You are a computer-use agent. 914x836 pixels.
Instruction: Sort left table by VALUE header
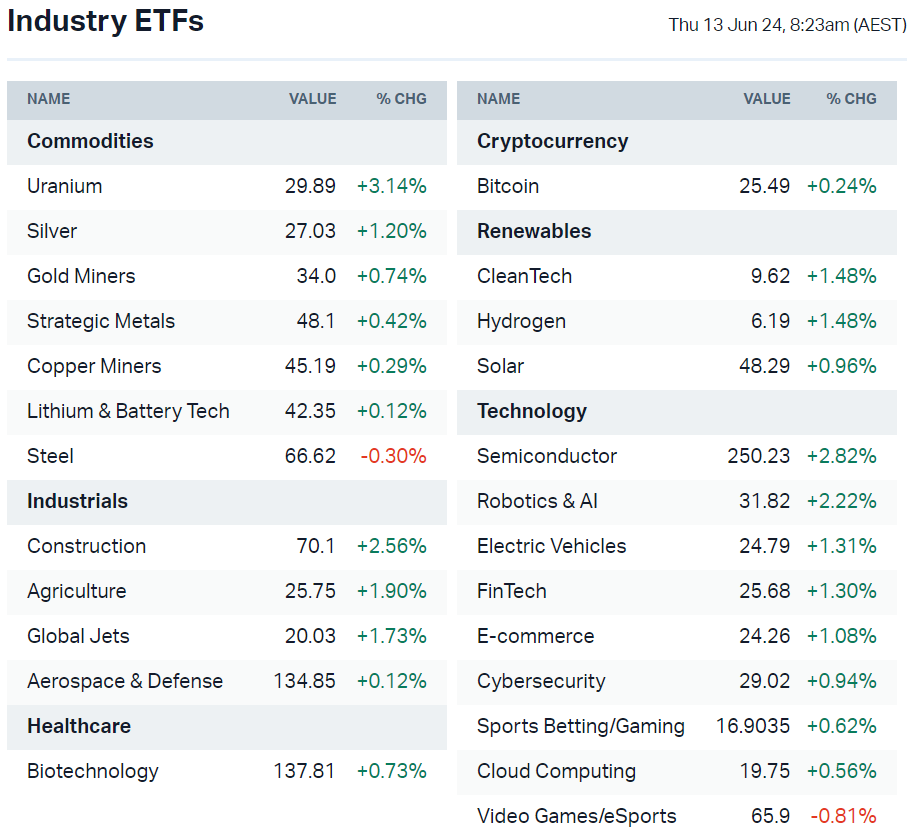tap(312, 99)
